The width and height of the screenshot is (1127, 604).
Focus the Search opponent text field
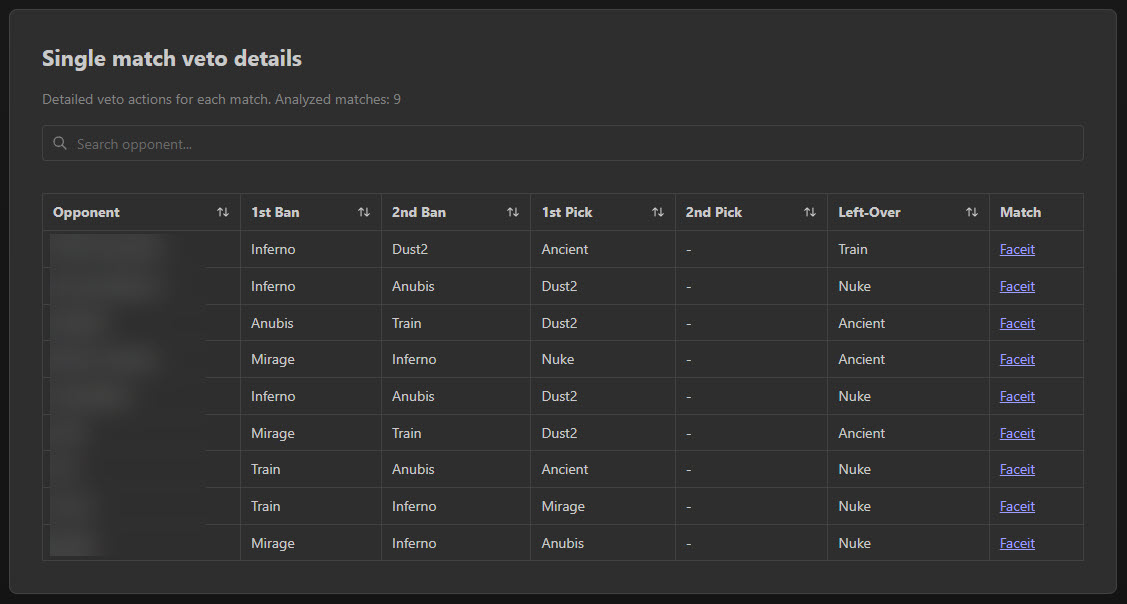(570, 144)
